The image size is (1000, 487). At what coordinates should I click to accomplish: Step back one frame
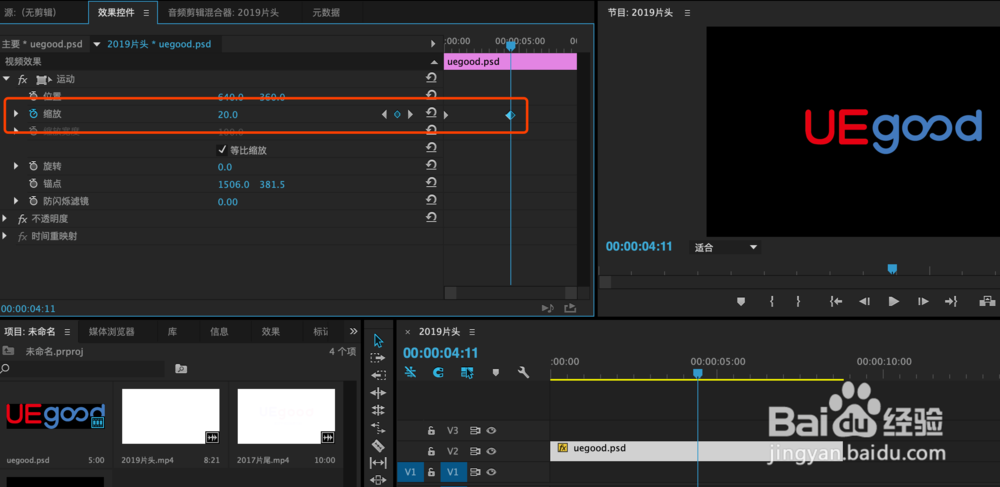[x=864, y=302]
